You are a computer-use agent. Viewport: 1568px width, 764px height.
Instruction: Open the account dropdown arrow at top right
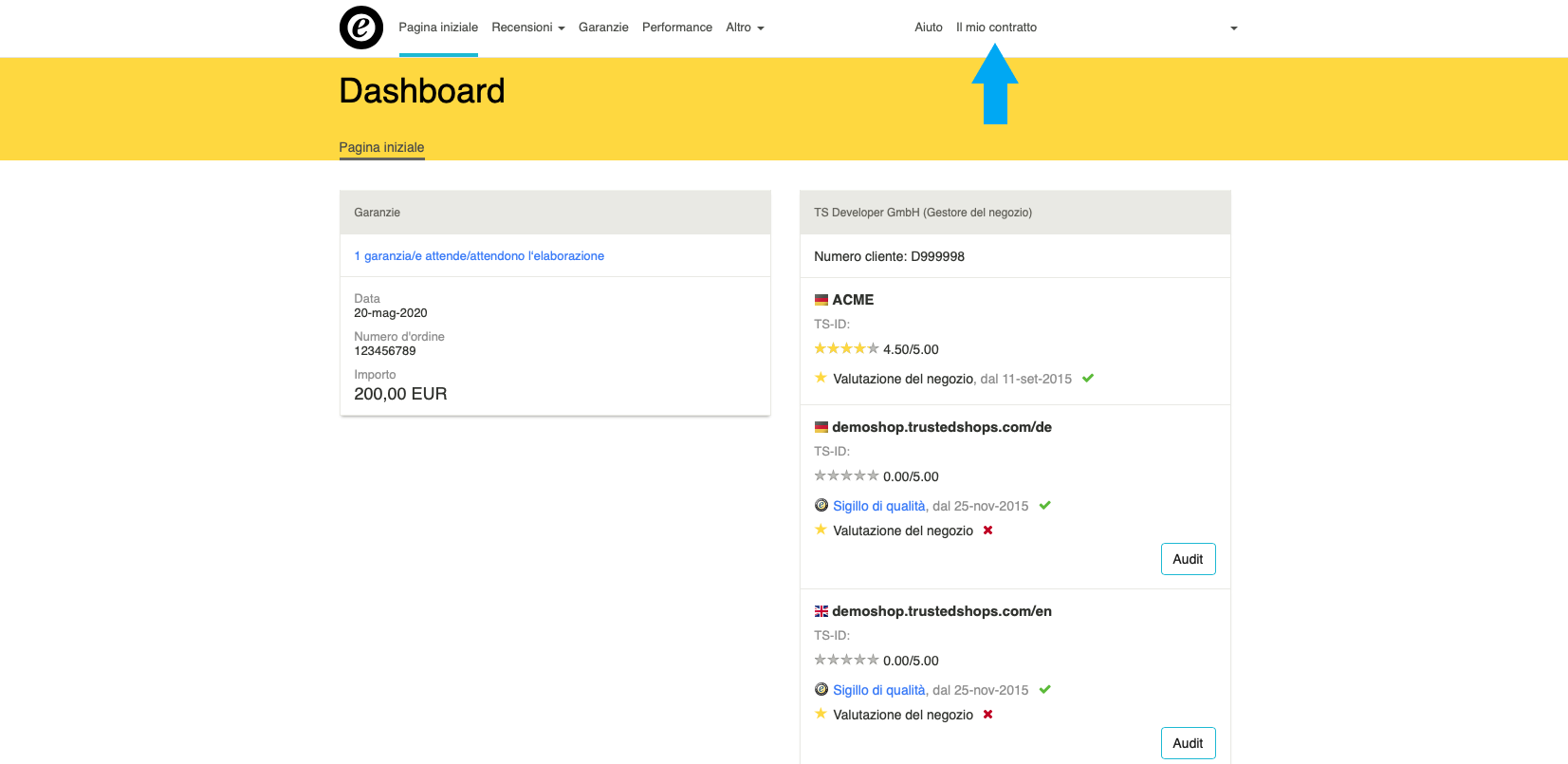coord(1233,28)
